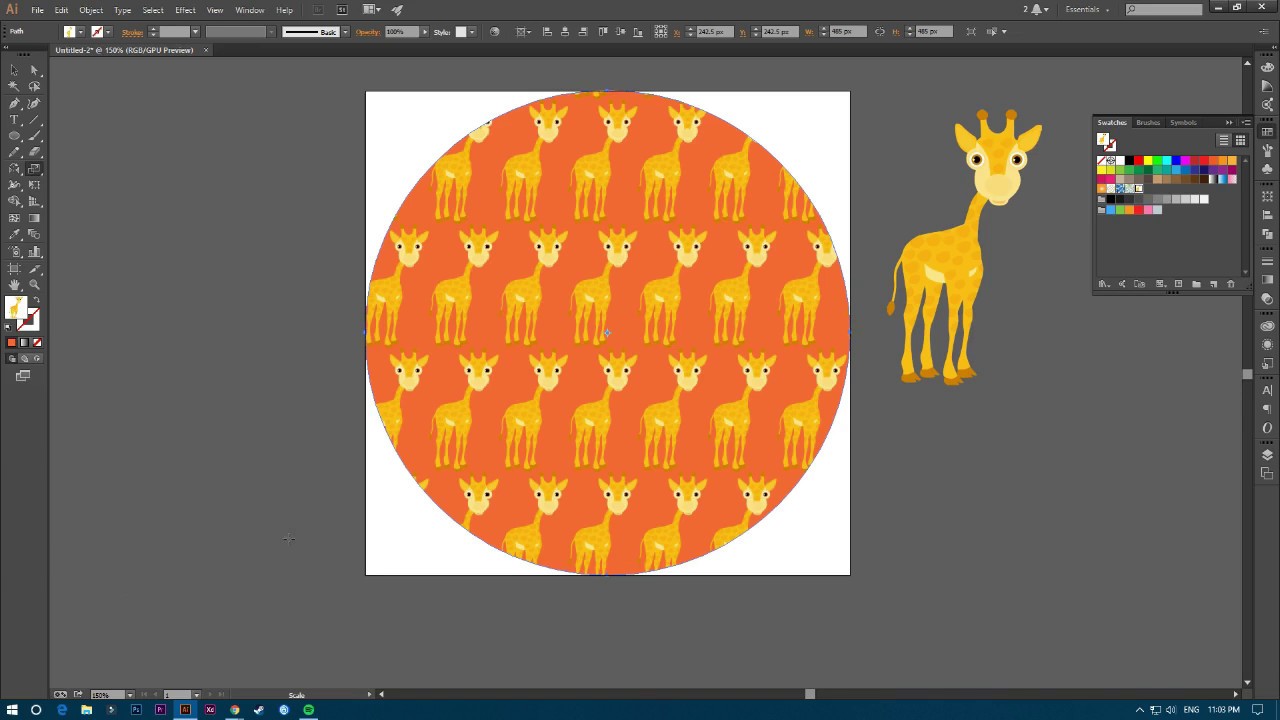The width and height of the screenshot is (1280, 720).
Task: Switch to the Brushes tab
Action: [x=1148, y=122]
